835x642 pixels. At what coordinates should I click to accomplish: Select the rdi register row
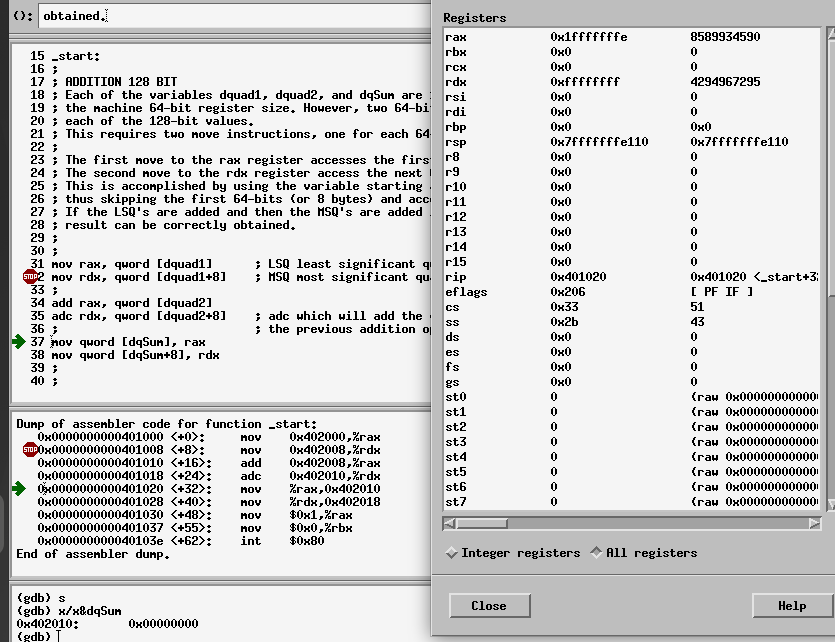pos(632,111)
